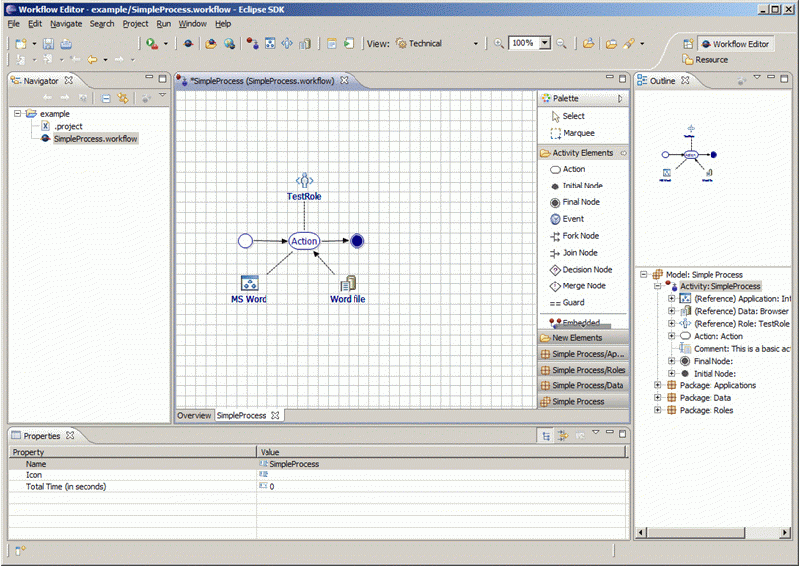800x566 pixels.
Task: Expand the Package: Roles node
Action: click(658, 410)
